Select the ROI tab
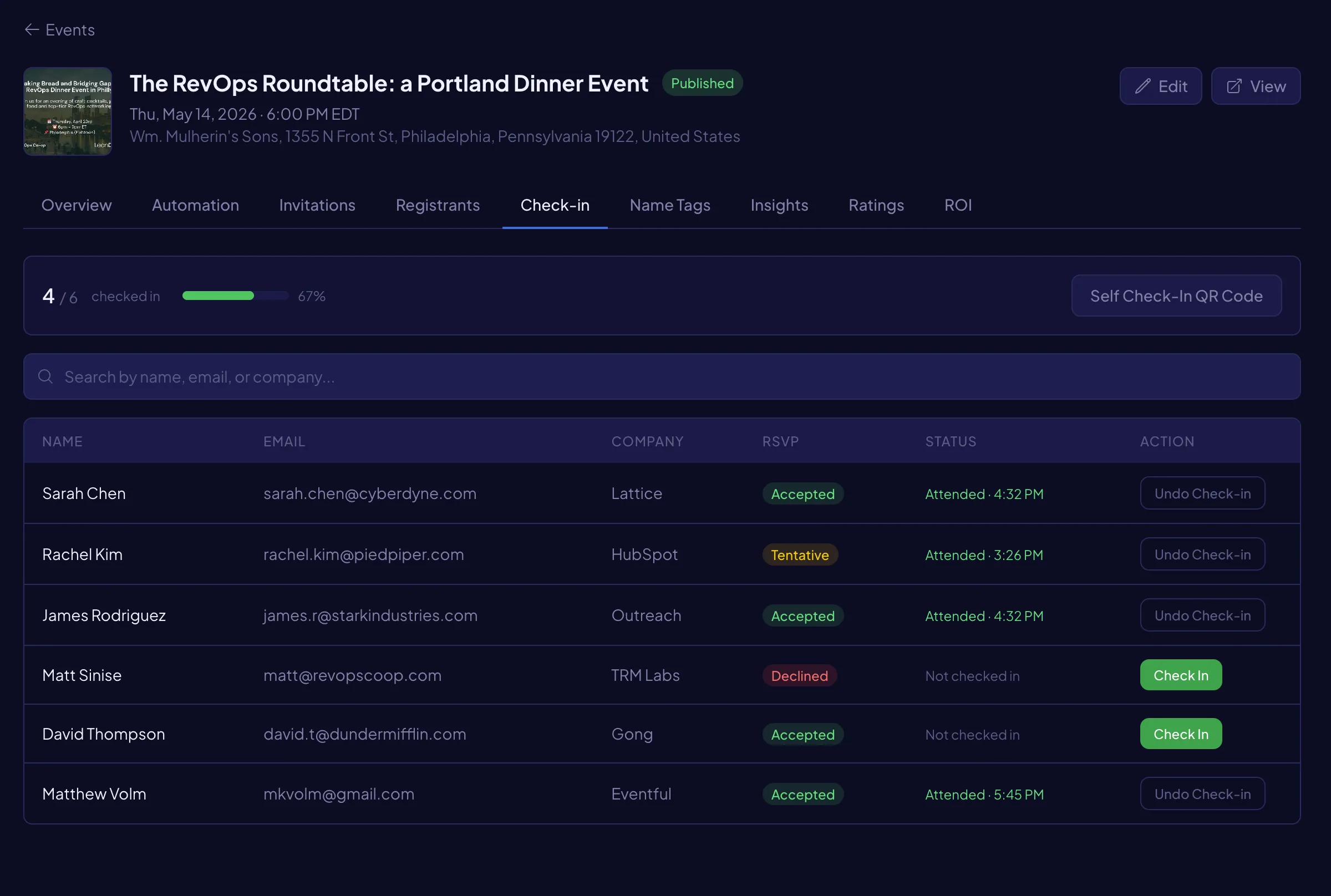The image size is (1331, 896). coord(957,205)
